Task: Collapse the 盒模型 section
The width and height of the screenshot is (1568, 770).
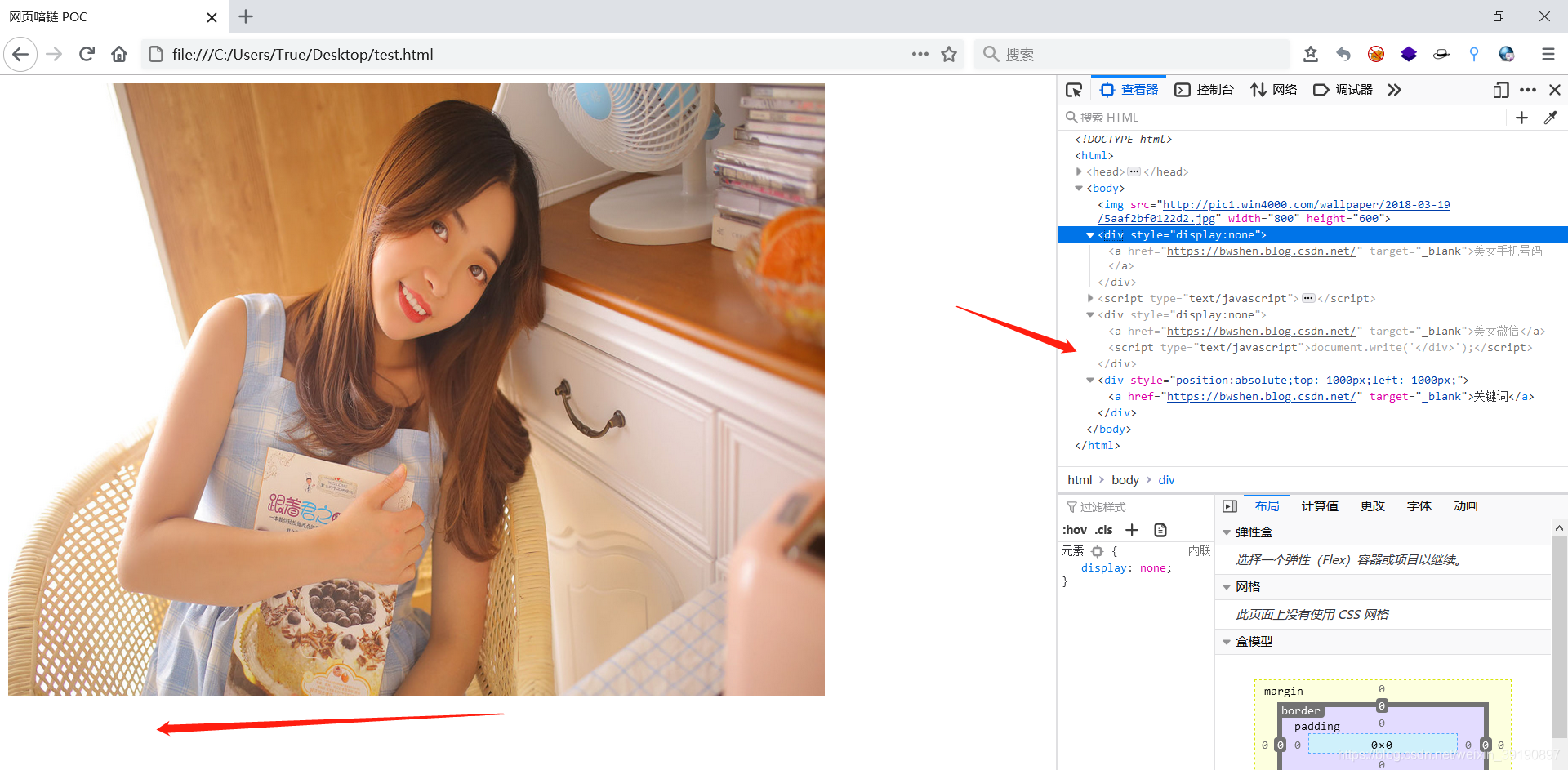Action: coord(1227,642)
